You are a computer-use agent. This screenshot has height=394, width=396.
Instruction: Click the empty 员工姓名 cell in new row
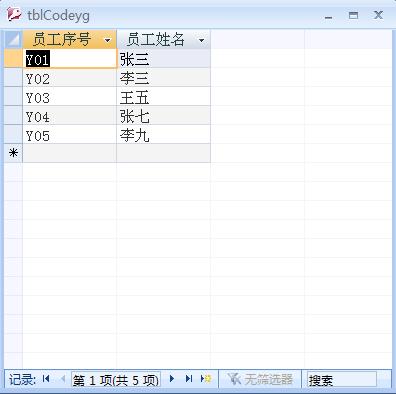coord(164,153)
